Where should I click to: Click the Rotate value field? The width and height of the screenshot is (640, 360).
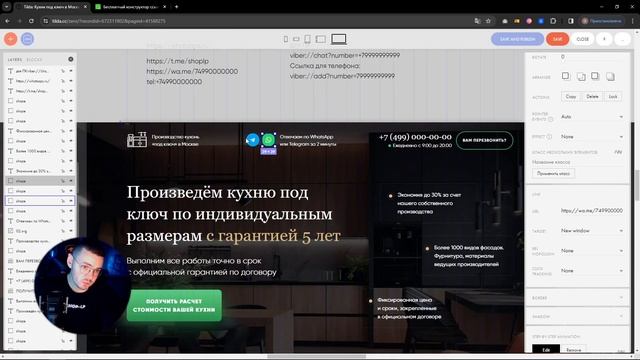pos(592,57)
